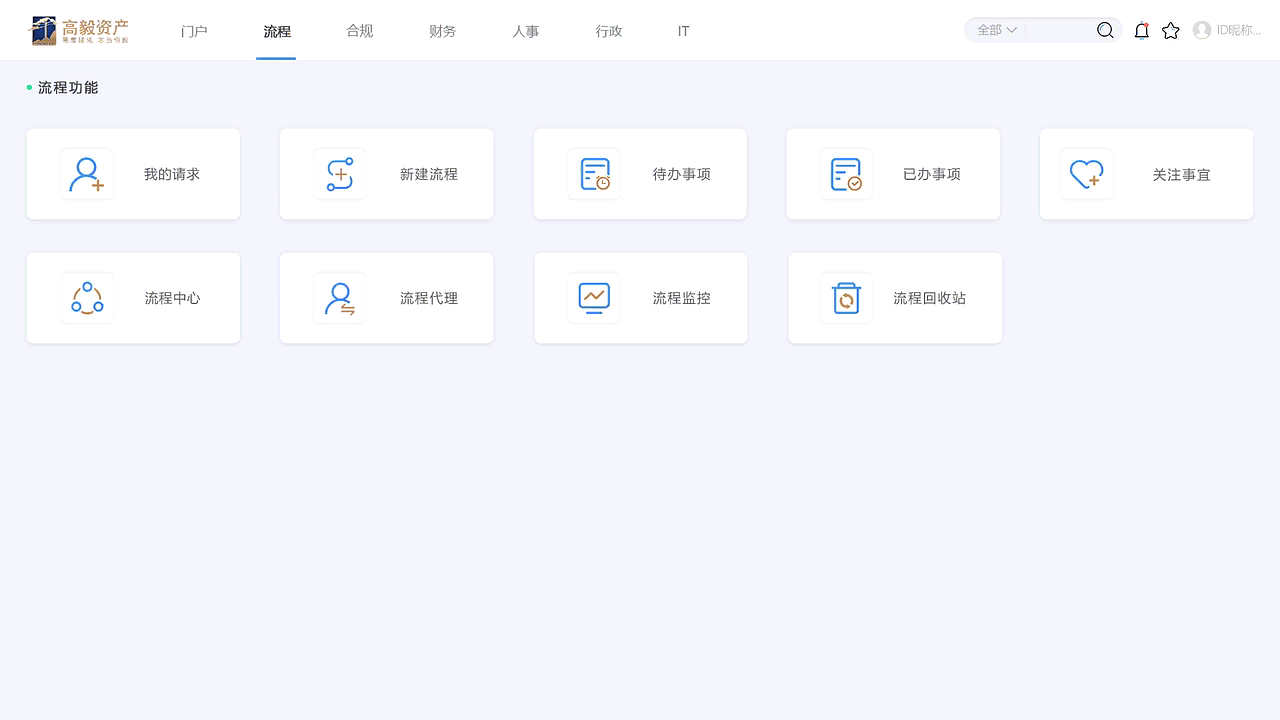Click the magnifier to start searching
The image size is (1280, 720).
click(x=1105, y=30)
